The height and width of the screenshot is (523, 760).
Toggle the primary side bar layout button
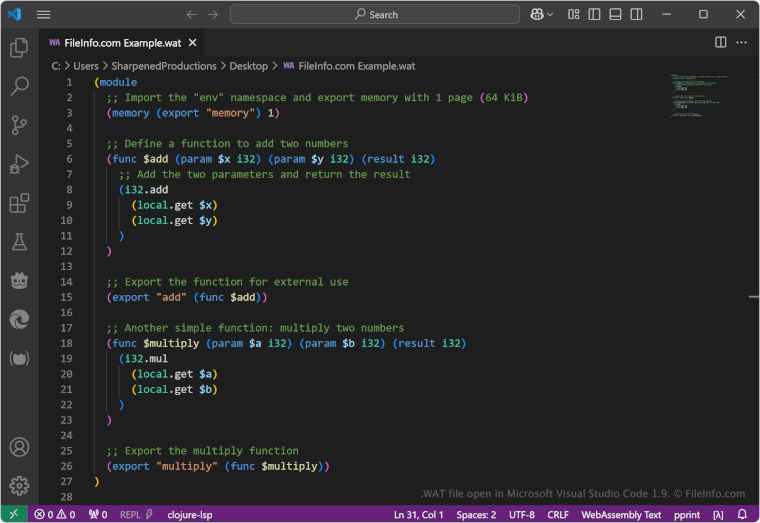[593, 15]
